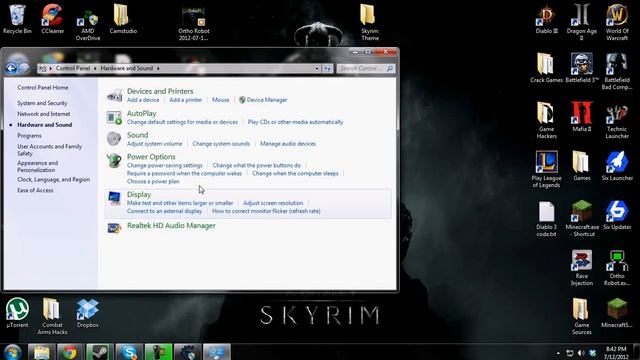Click Adjust system volume link
This screenshot has width=640, height=360.
tap(155, 144)
